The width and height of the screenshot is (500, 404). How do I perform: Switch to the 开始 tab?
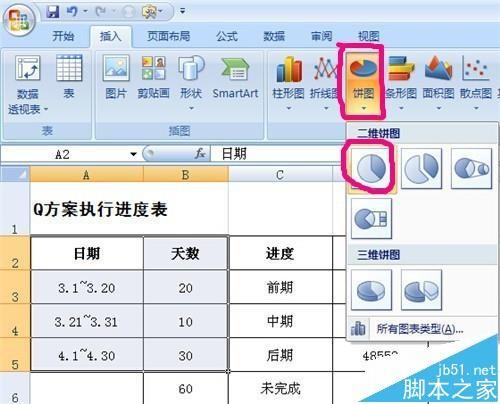point(63,36)
